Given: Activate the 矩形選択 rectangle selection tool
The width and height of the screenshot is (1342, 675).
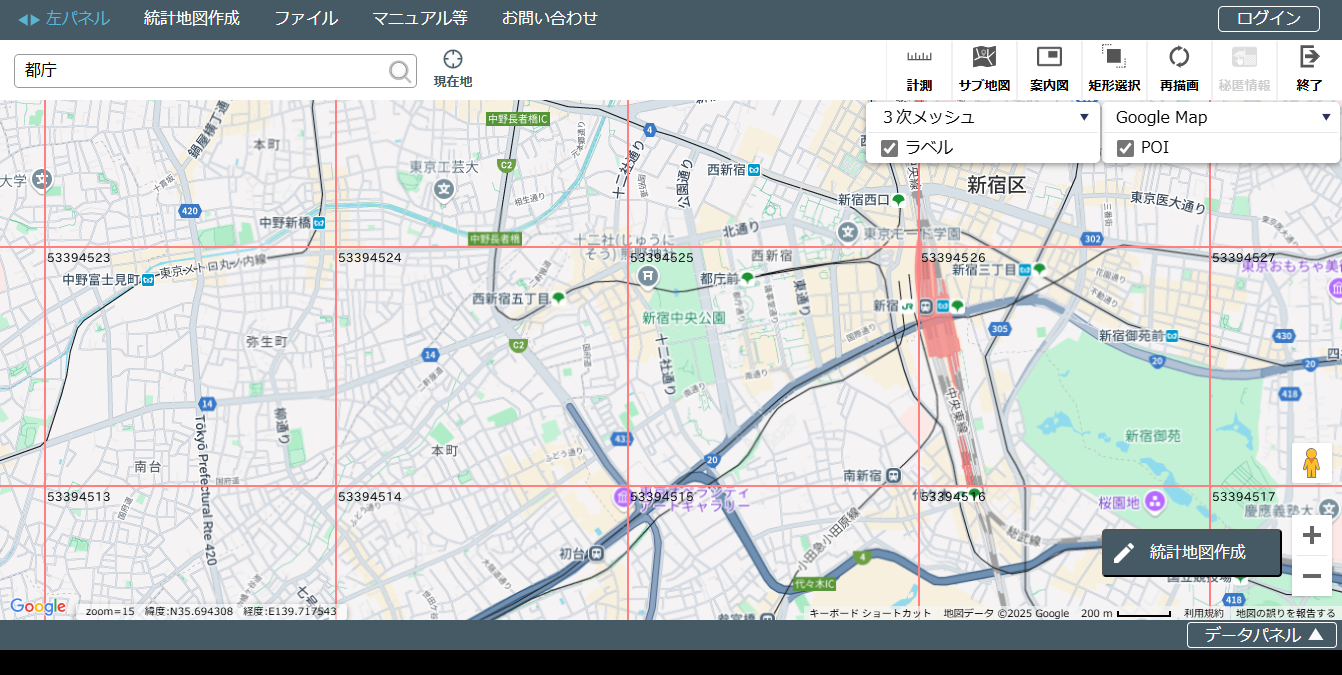Looking at the screenshot, I should point(1114,68).
